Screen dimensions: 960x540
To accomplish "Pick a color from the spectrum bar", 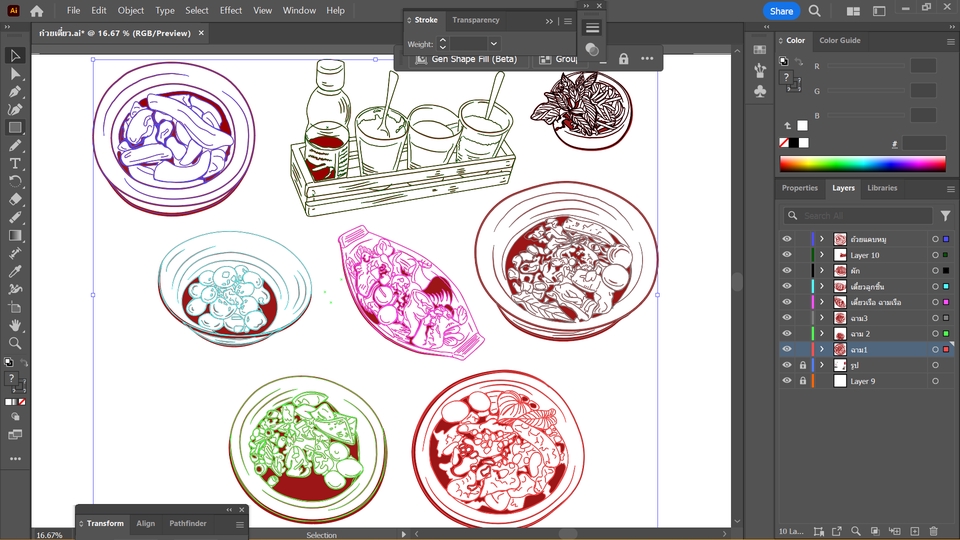I will (862, 164).
